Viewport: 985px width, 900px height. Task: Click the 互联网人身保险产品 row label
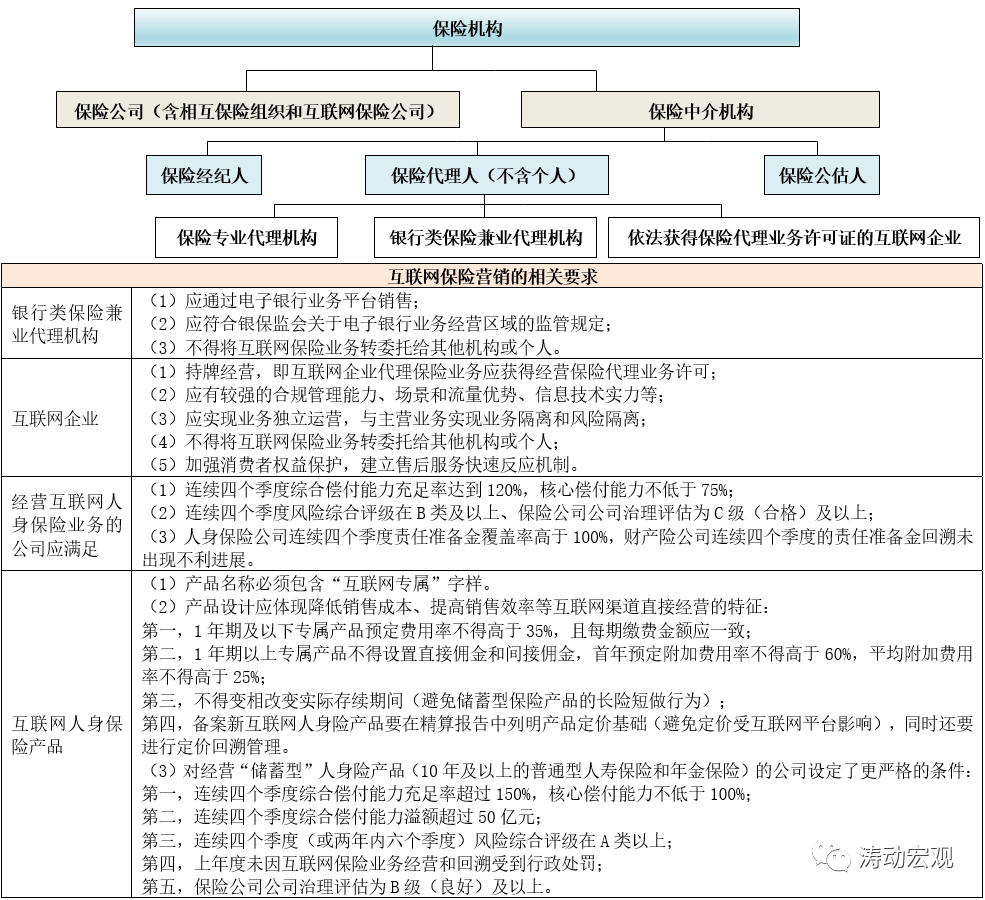67,733
